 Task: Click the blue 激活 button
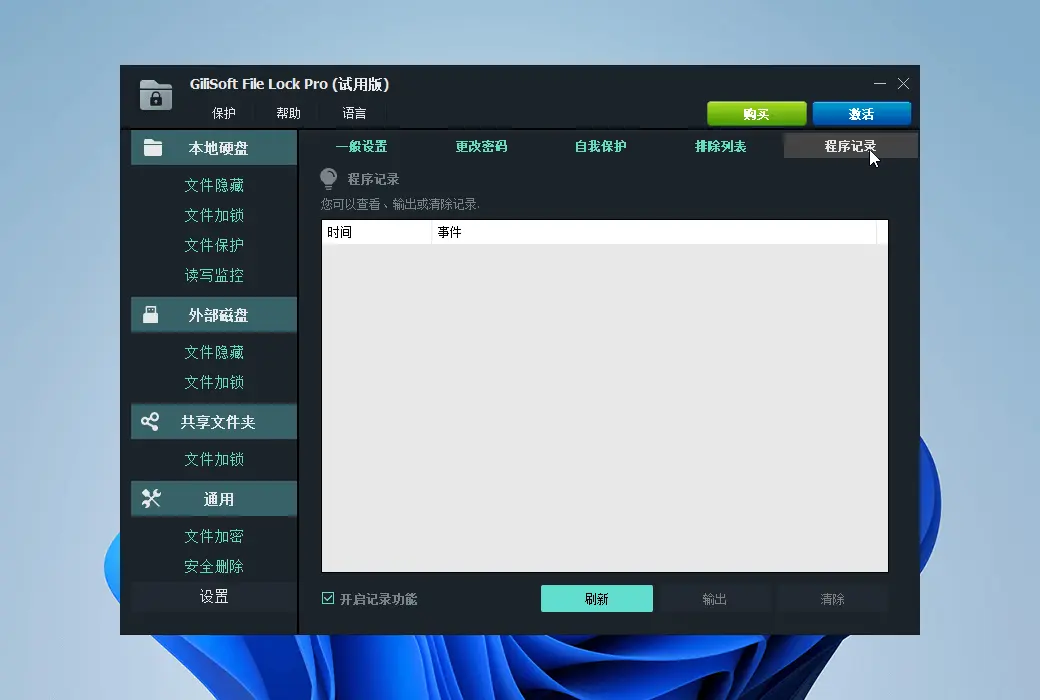[x=862, y=114]
